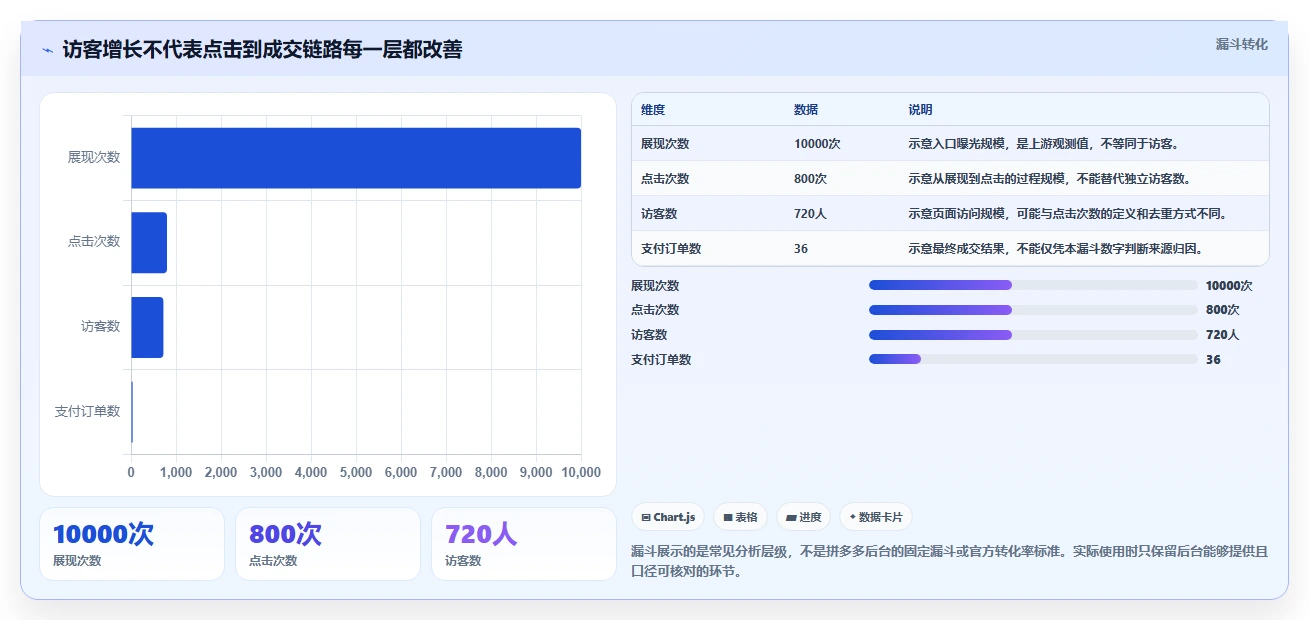Image resolution: width=1309 pixels, height=620 pixels.
Task: Click the 800次 点击次数 data card
Action: [x=328, y=544]
